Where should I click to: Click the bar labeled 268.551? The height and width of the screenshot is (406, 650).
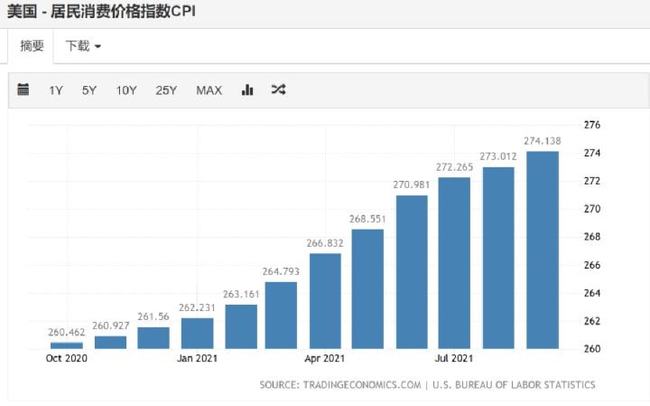[368, 289]
